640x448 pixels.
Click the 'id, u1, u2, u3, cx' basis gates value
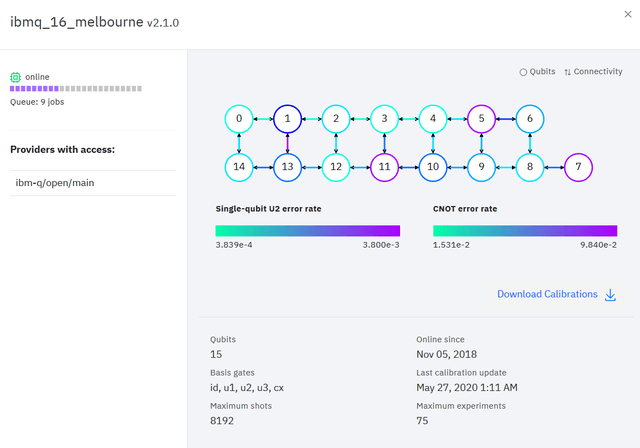(247, 388)
